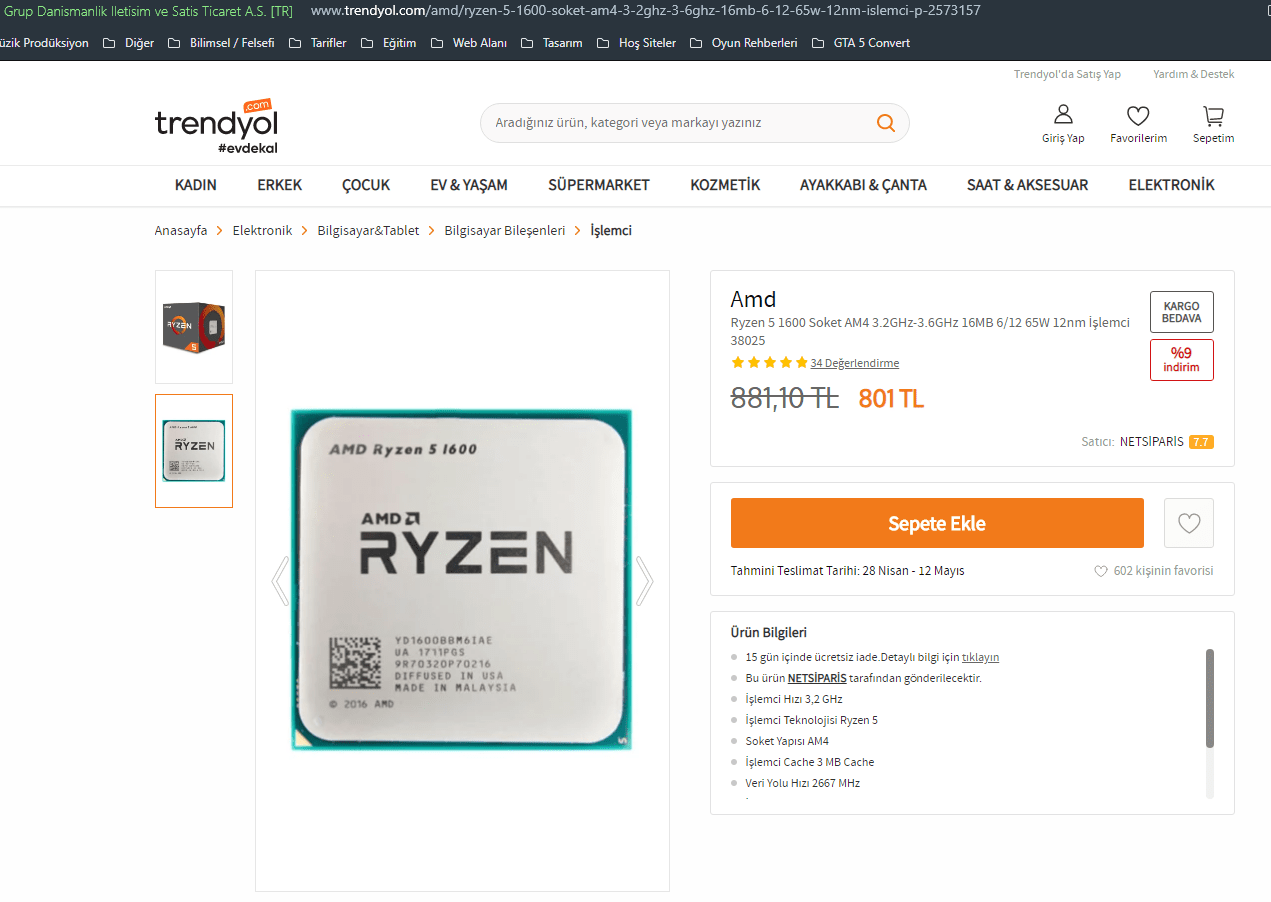Open the SÜPERMARKET category menu

599,185
